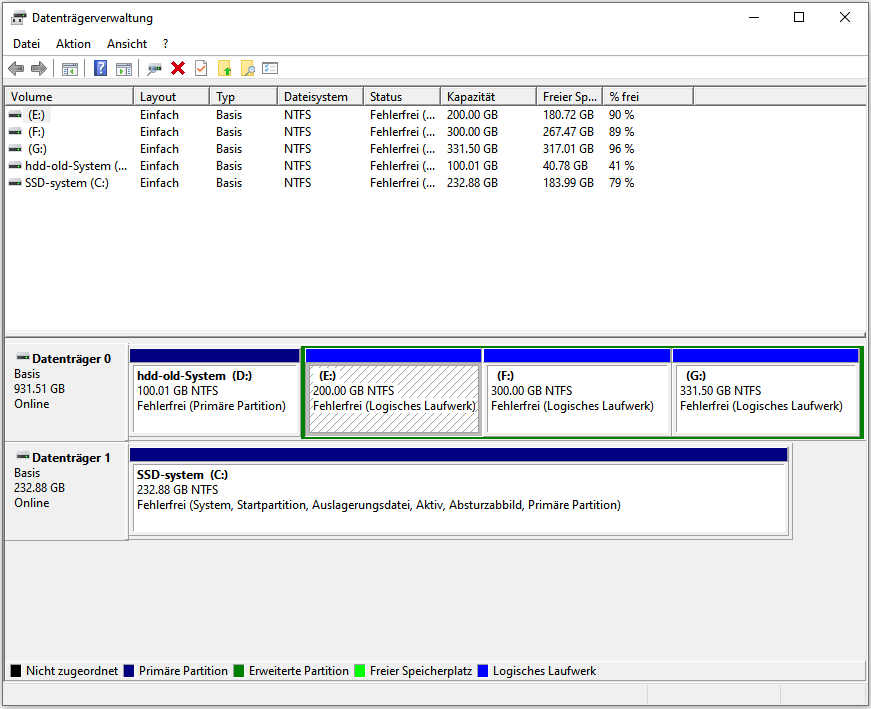
Task: Select the (E:) volume name in list
Action: [37, 115]
